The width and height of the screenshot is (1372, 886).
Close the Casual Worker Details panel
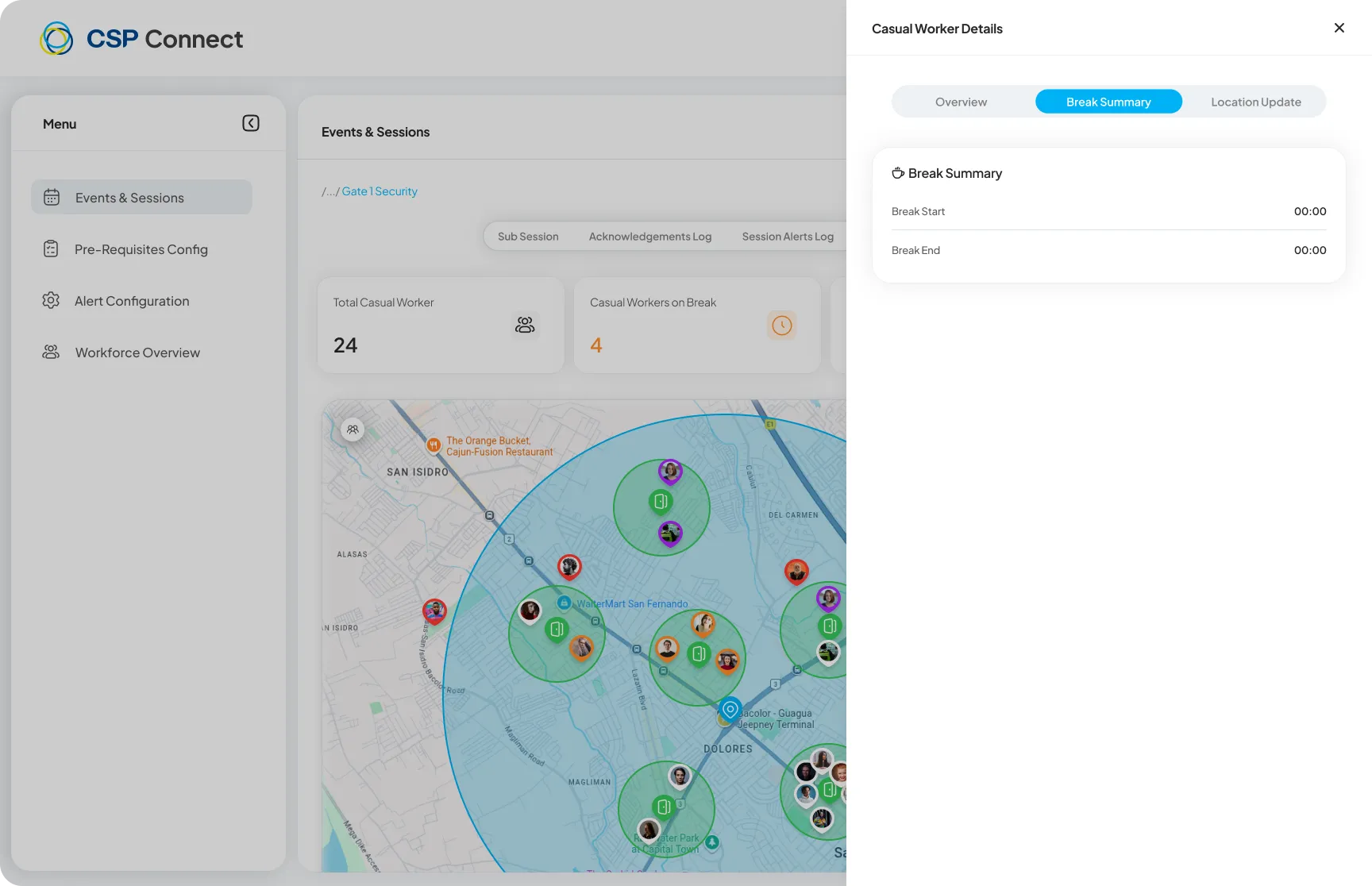1339,28
